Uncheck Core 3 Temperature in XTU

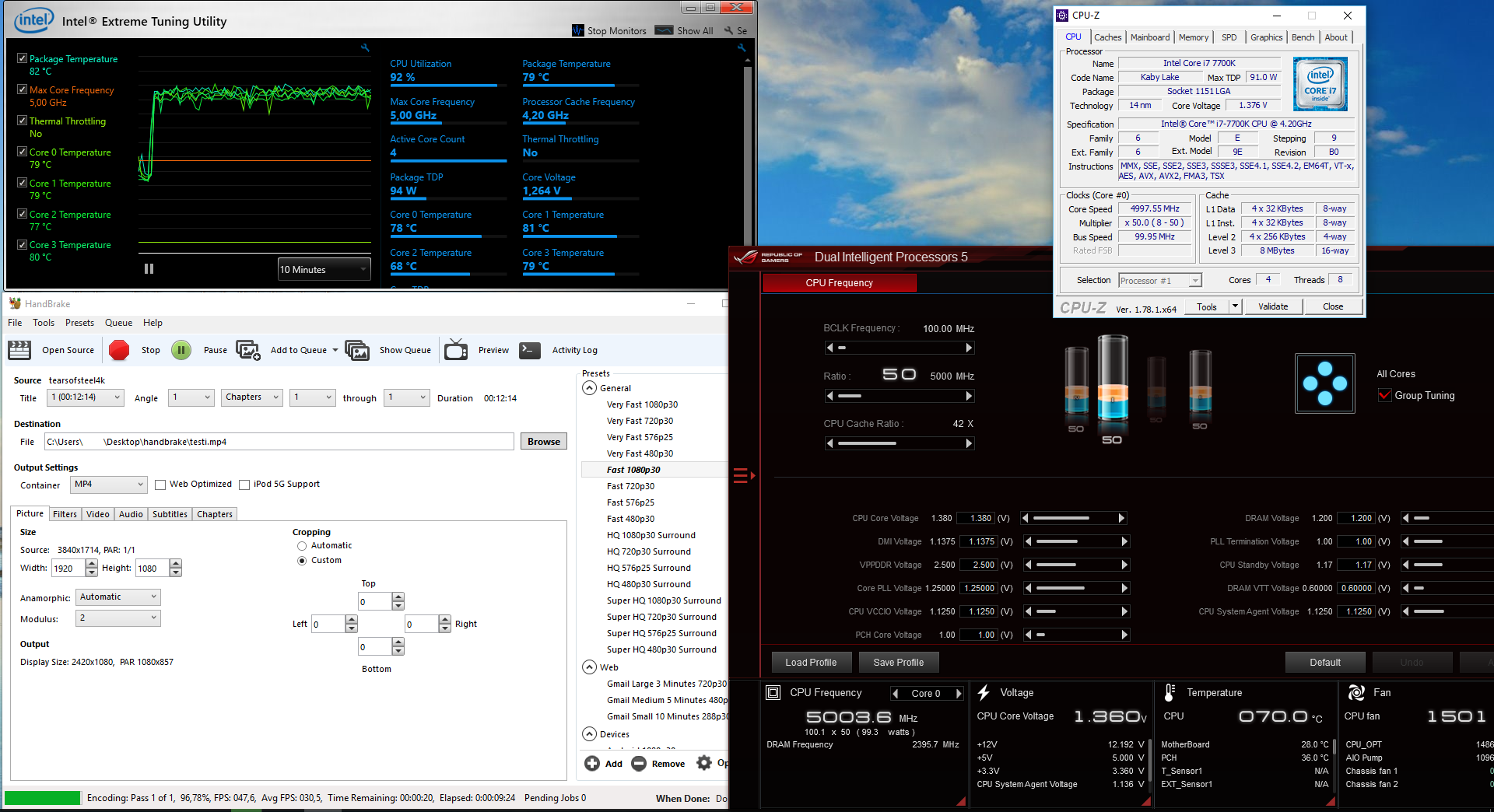pos(23,244)
